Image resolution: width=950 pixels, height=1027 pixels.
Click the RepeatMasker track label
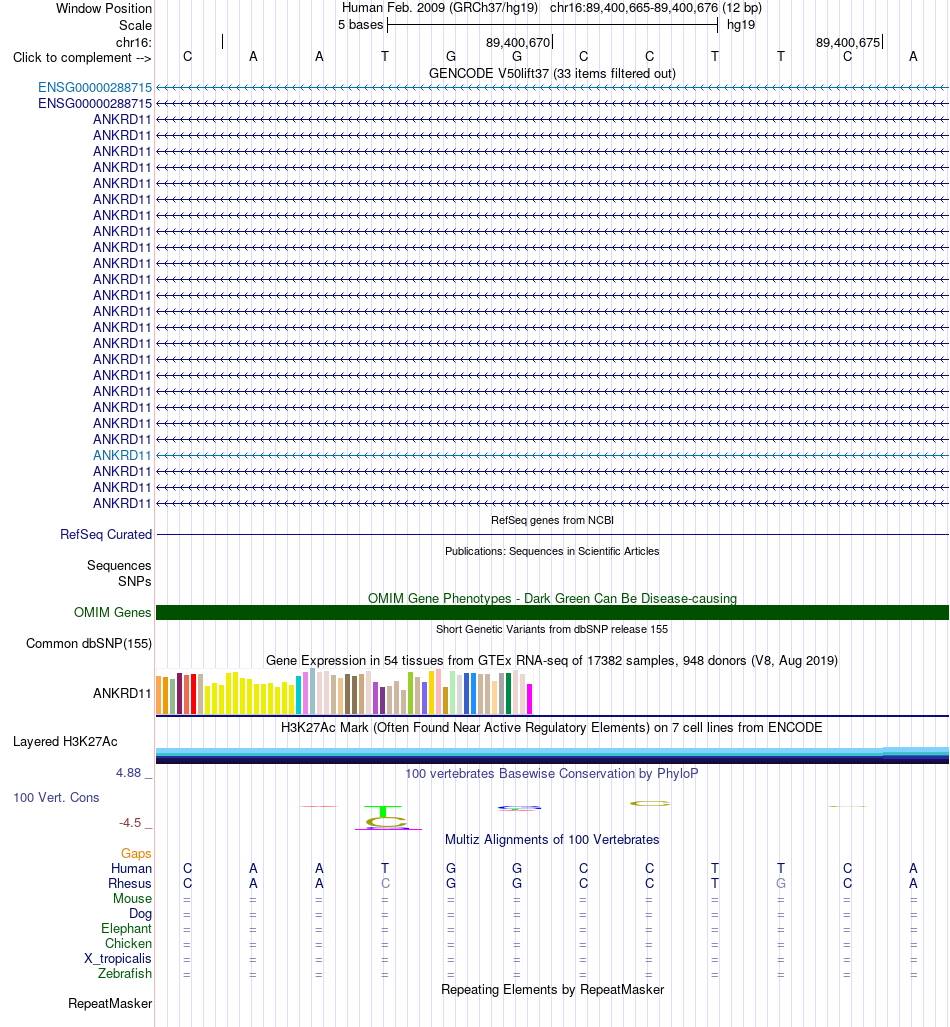click(x=110, y=1003)
